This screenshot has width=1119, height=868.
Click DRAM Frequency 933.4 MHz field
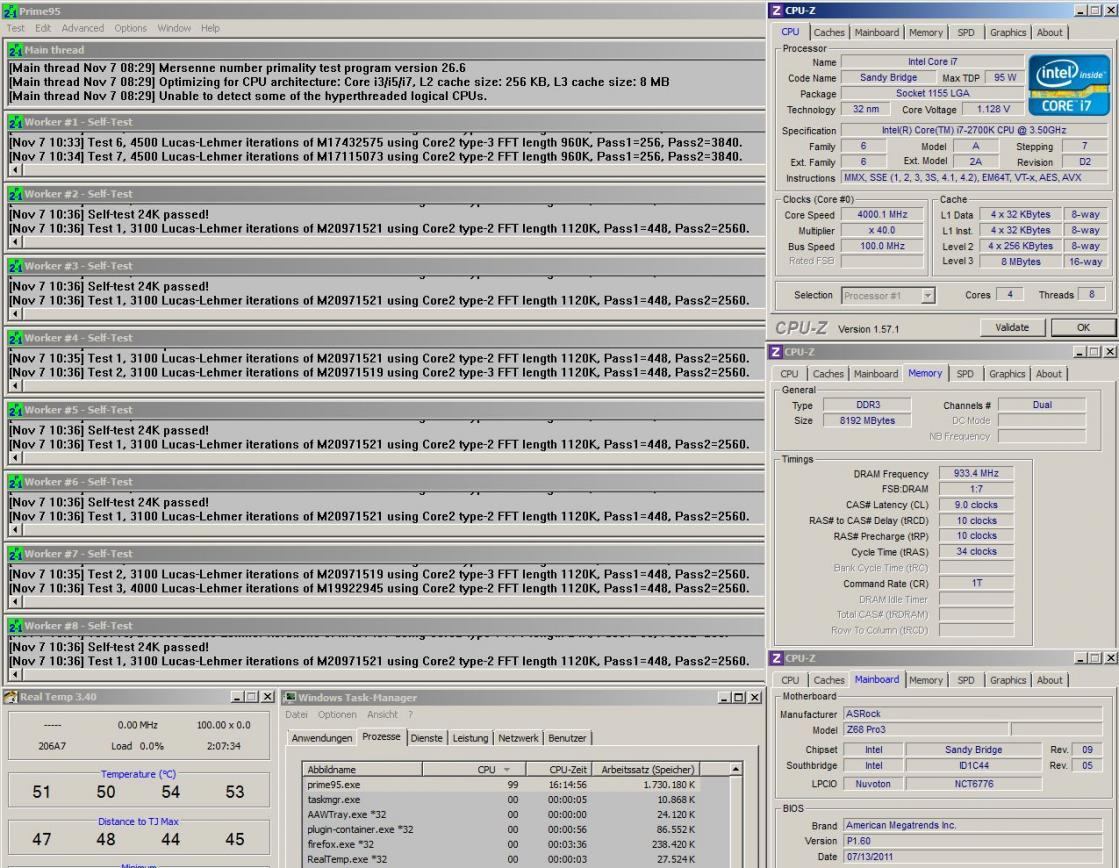(x=976, y=473)
